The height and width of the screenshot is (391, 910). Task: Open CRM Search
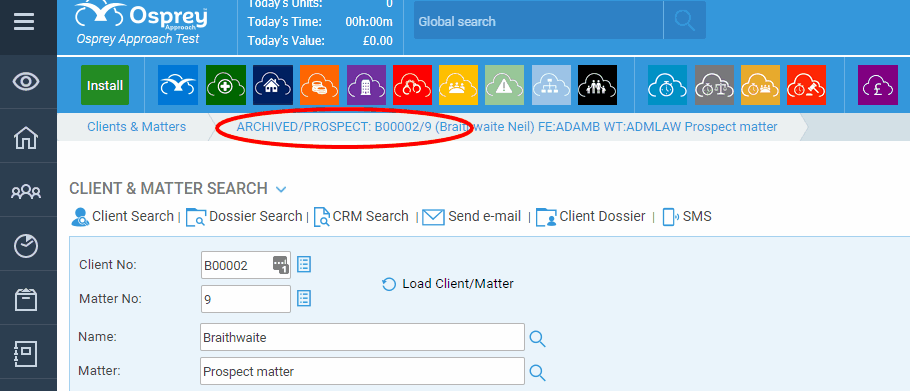pyautogui.click(x=361, y=216)
